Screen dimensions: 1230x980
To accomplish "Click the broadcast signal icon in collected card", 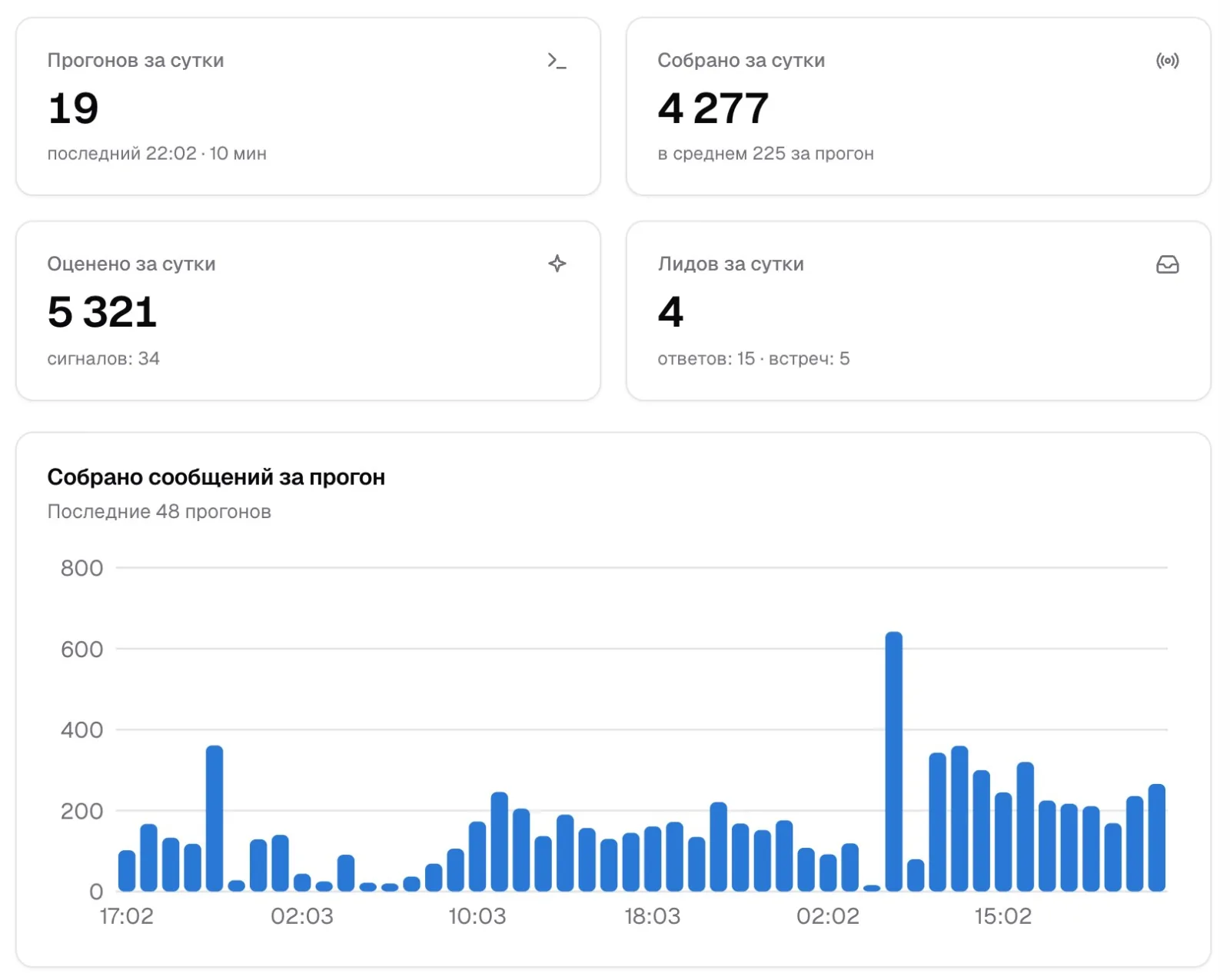I will click(1167, 61).
